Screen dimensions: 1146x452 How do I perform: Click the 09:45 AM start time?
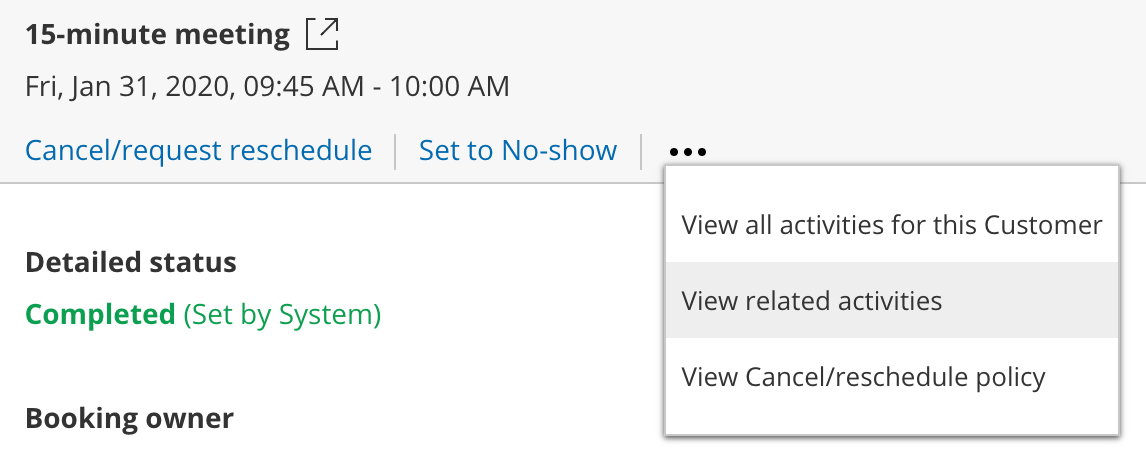point(312,86)
